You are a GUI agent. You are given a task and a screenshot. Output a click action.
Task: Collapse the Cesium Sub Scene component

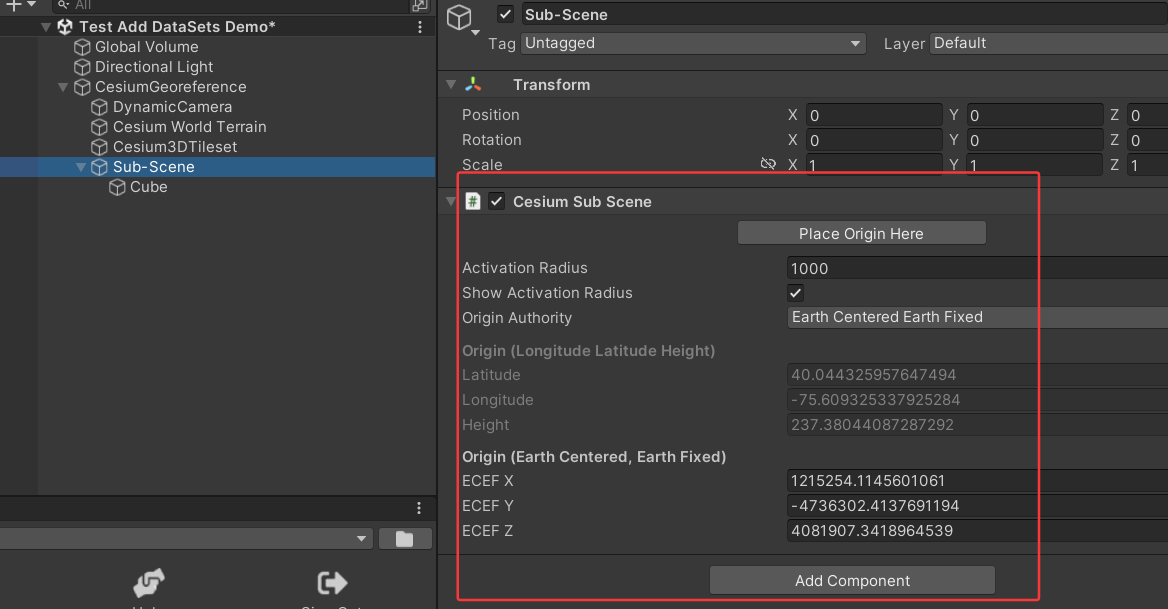(x=451, y=201)
